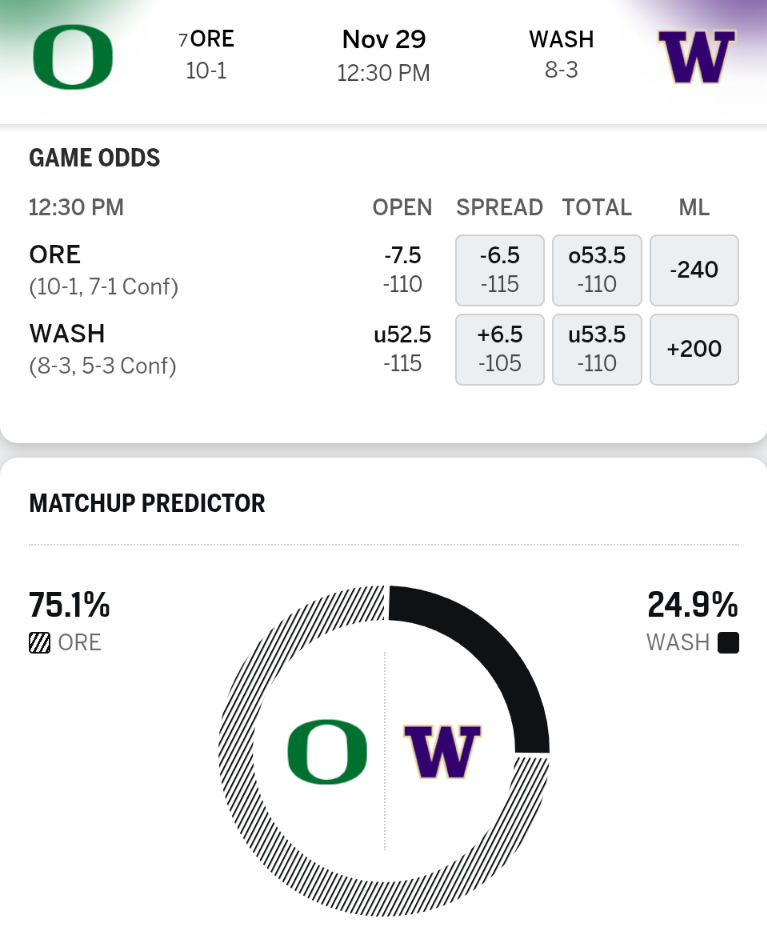Image resolution: width=767 pixels, height=937 pixels.
Task: Select Washington spread +6.5 odds button
Action: [499, 349]
